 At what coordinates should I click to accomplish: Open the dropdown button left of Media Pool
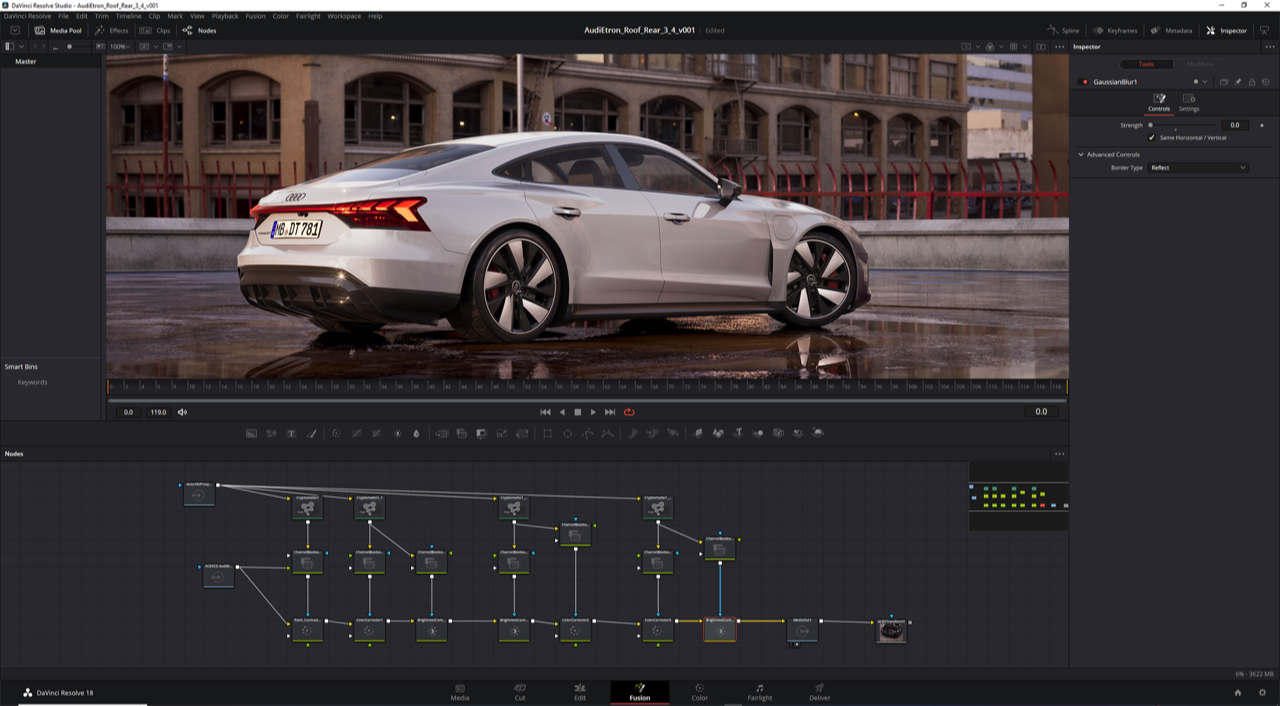(14, 30)
